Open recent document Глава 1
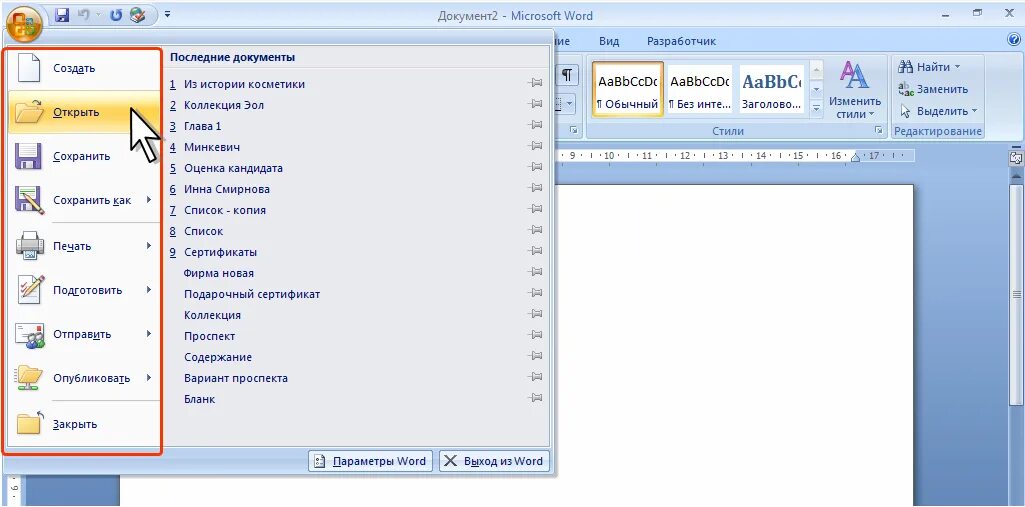 pyautogui.click(x=203, y=126)
